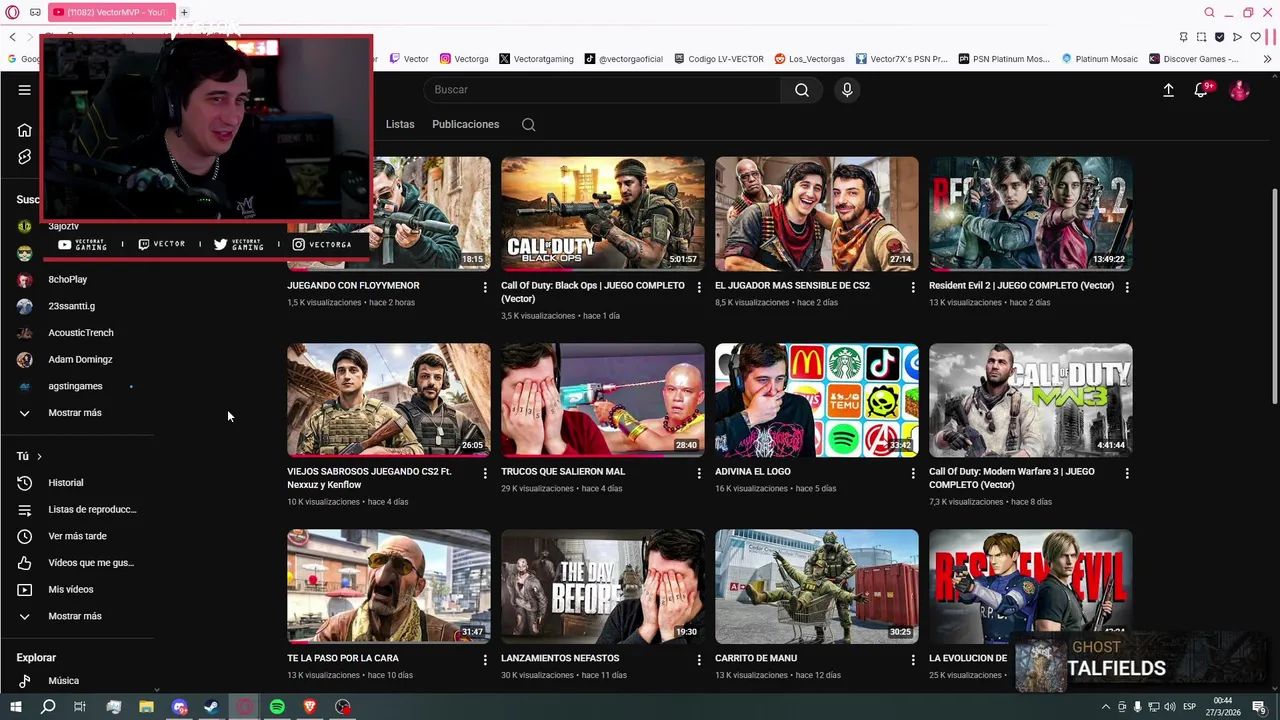1280x720 pixels.
Task: Open options for JUEGANDO CON FLOYYMENOR video
Action: [x=485, y=287]
